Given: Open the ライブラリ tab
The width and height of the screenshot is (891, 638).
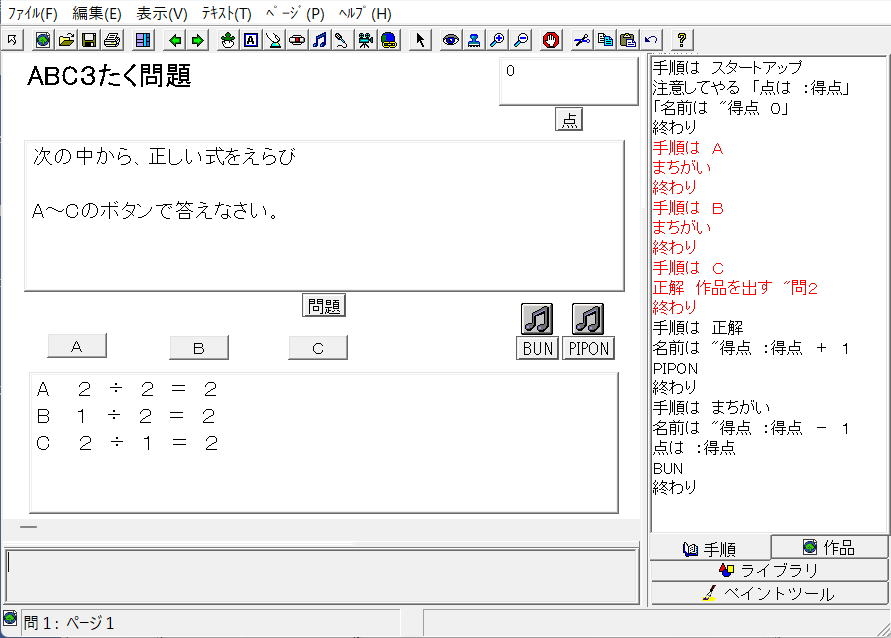Looking at the screenshot, I should click(769, 570).
